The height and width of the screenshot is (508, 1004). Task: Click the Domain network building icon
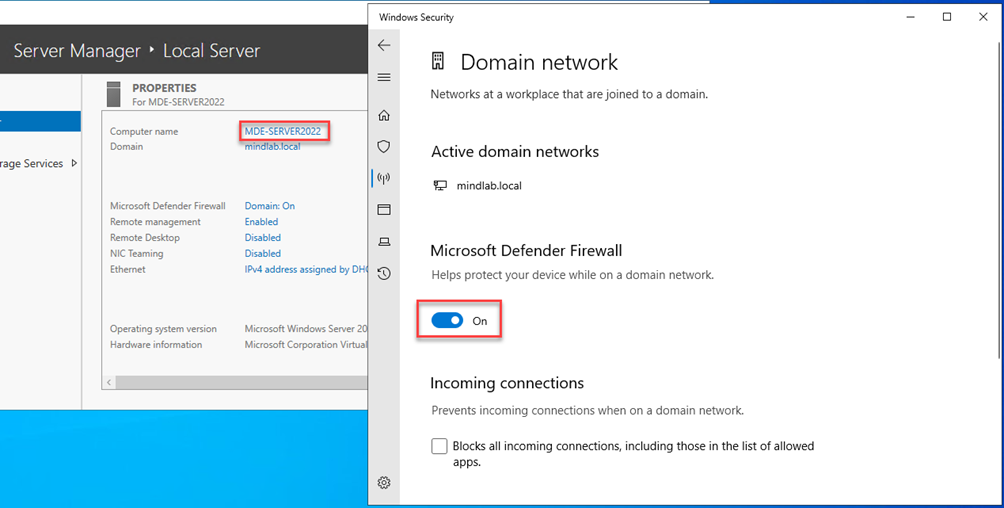[x=438, y=61]
